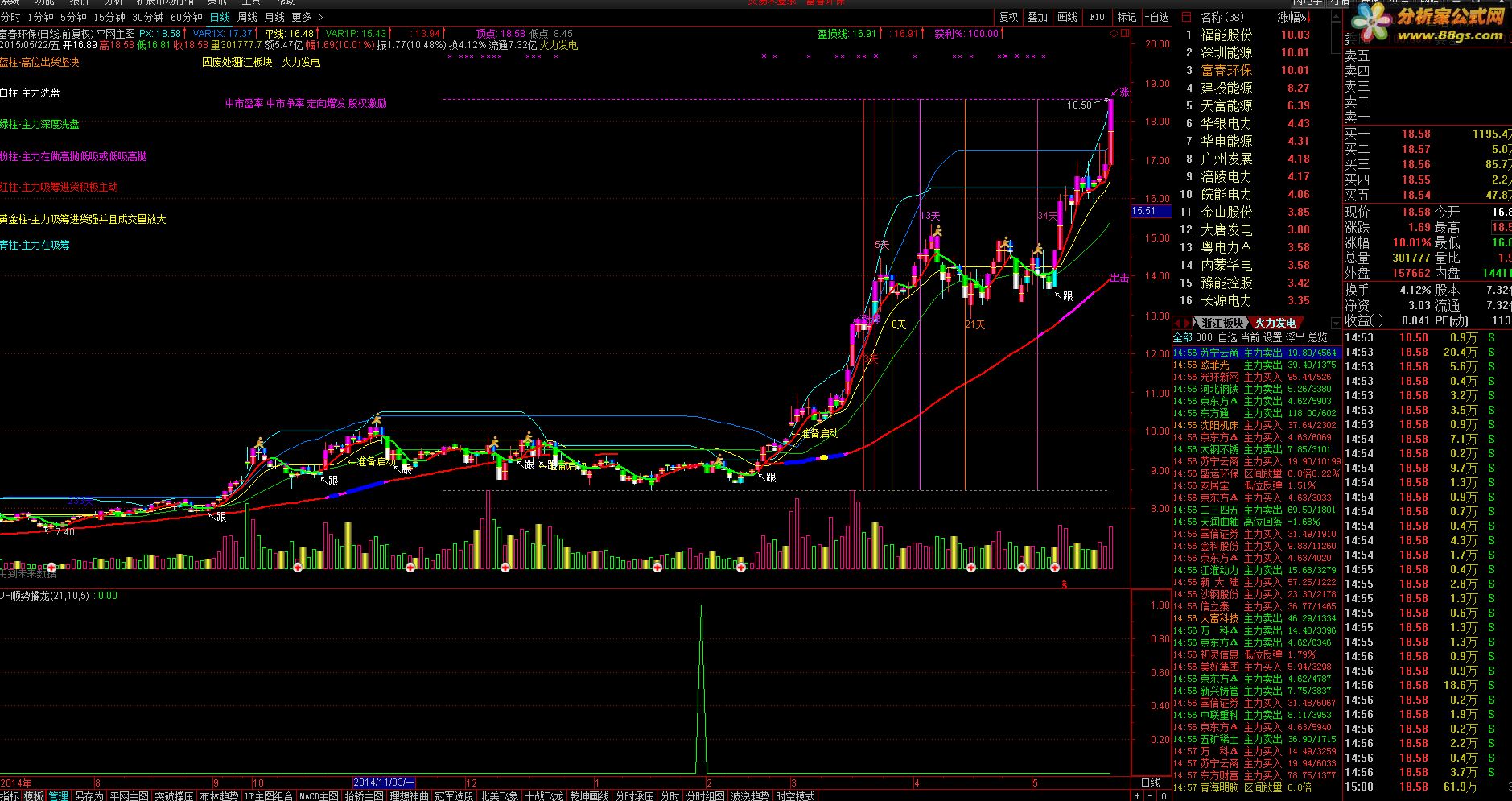This screenshot has height=801, width=1512.
Task: Click the red list-layout icon beside 名称
Action: (x=1186, y=17)
